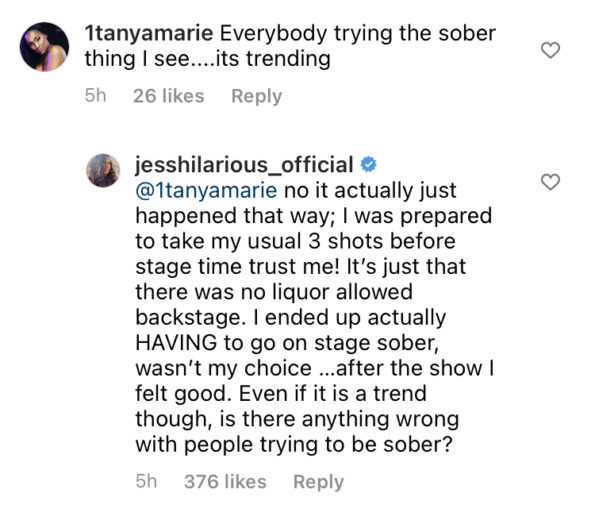595x516 pixels.
Task: Click the 5h timestamp beside 376 likes
Action: (146, 481)
